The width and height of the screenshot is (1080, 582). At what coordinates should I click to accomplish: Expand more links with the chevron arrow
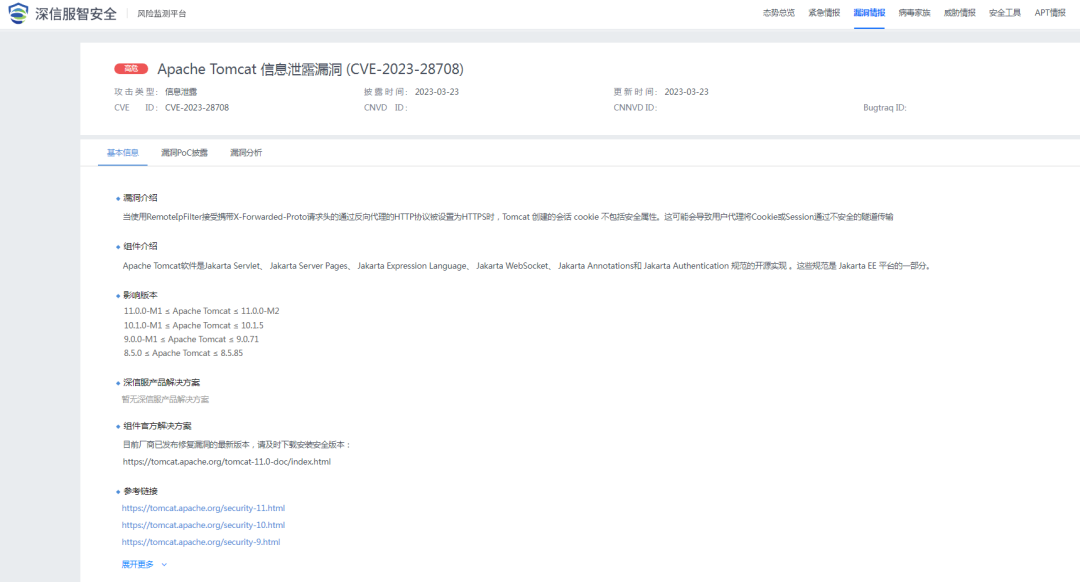[164, 565]
